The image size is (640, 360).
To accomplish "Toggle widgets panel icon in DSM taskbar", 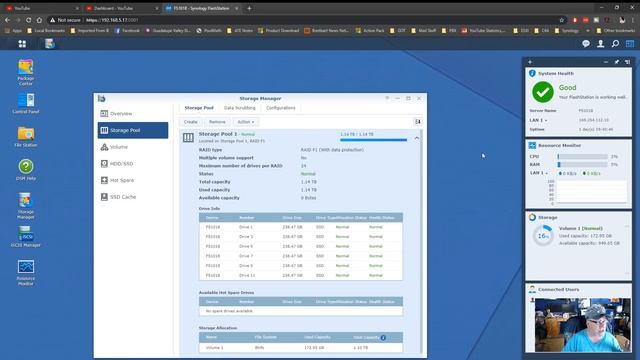I will (x=630, y=44).
